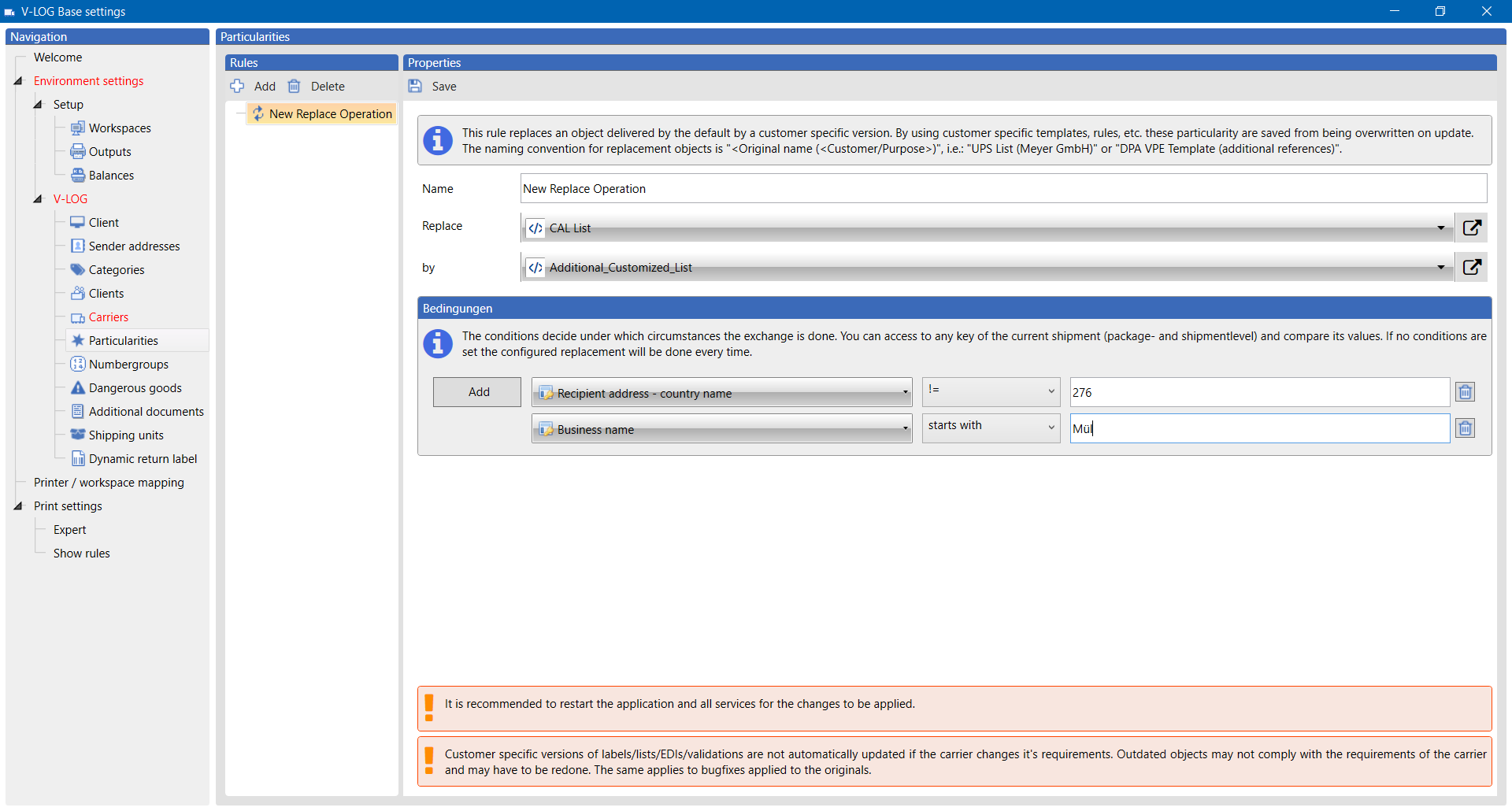1512x811 pixels.
Task: Open the CAL List object in external editor
Action: click(1472, 228)
